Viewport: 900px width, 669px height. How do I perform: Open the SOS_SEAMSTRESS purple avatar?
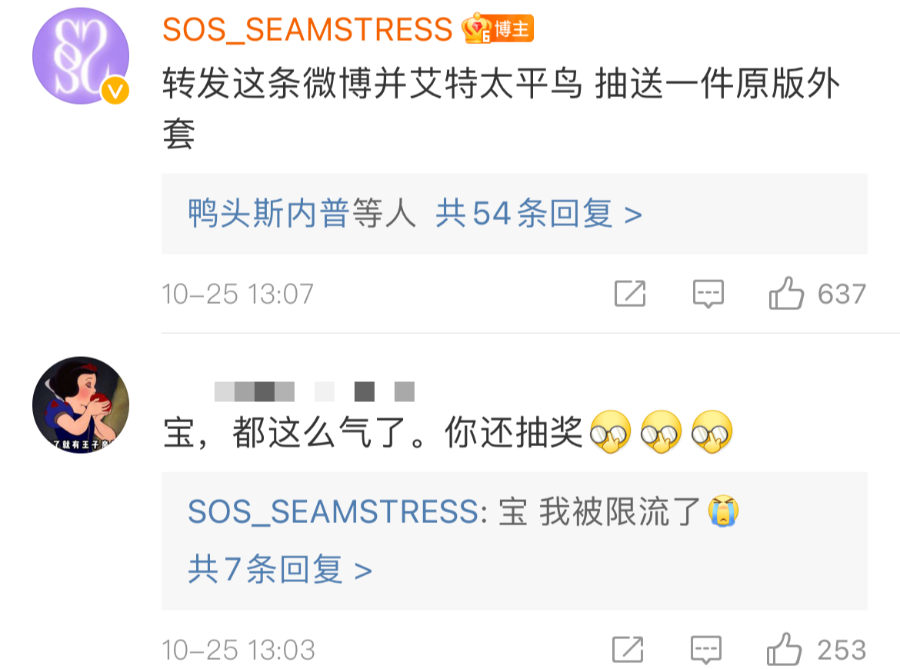click(80, 56)
